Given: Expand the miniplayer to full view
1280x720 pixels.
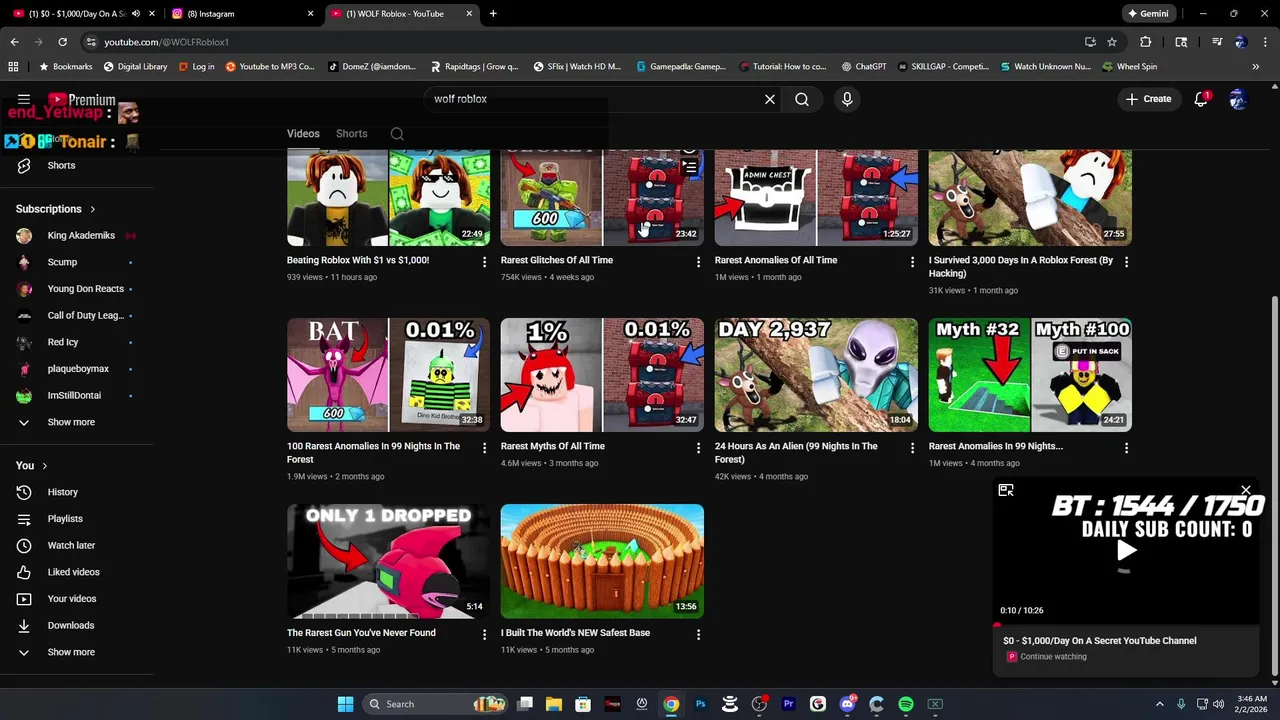Looking at the screenshot, I should pos(1006,490).
